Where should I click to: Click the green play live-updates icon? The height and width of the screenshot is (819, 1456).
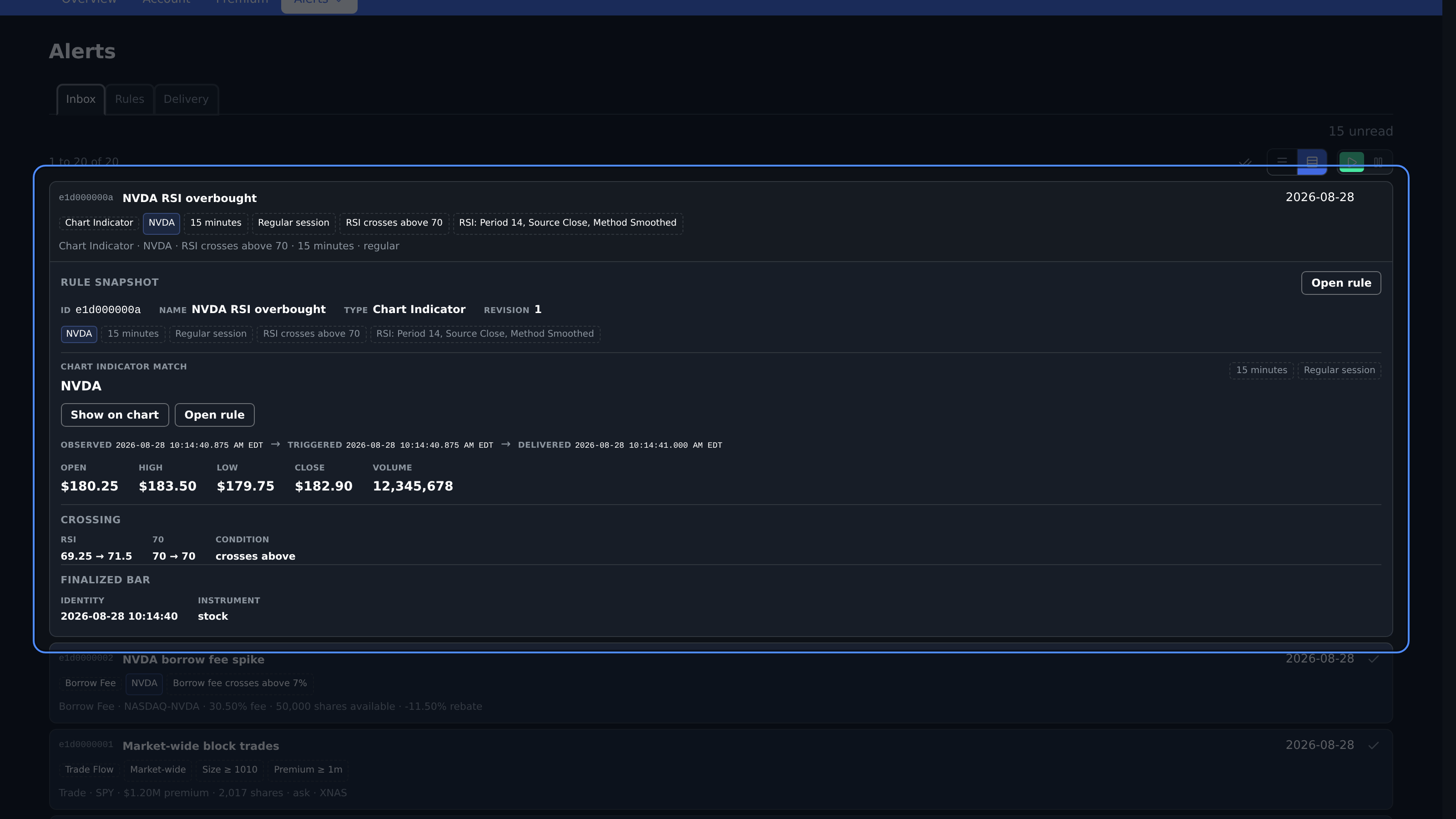(x=1351, y=162)
